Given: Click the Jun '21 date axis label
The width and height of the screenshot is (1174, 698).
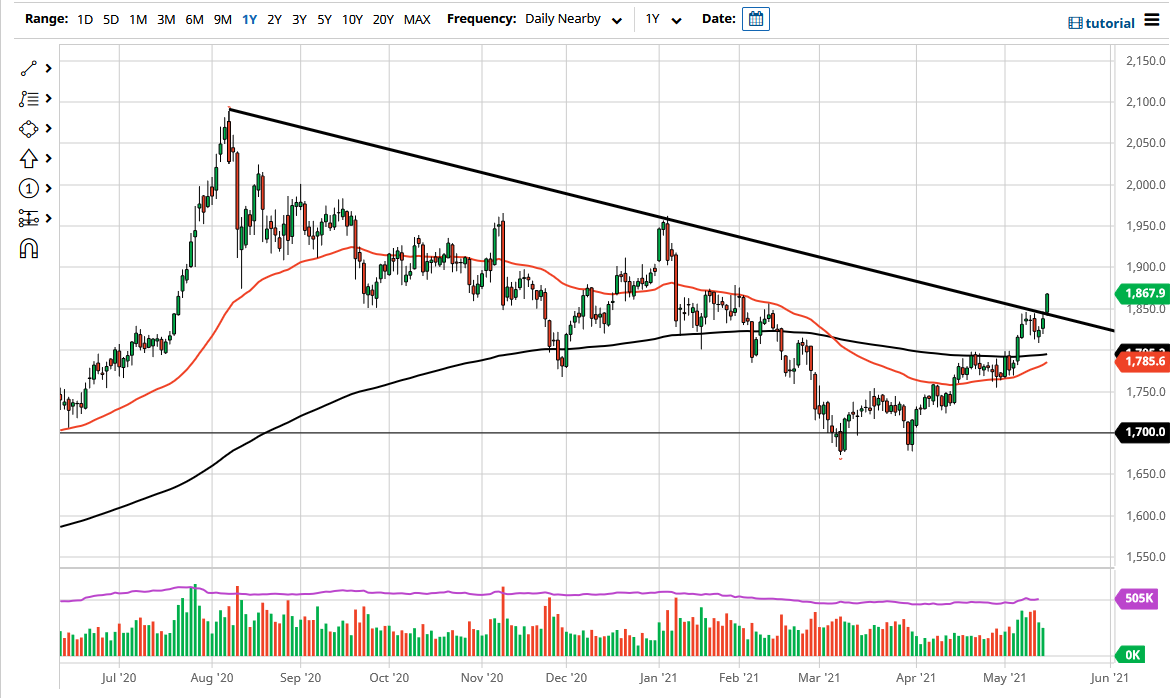Looking at the screenshot, I should click(x=1109, y=678).
